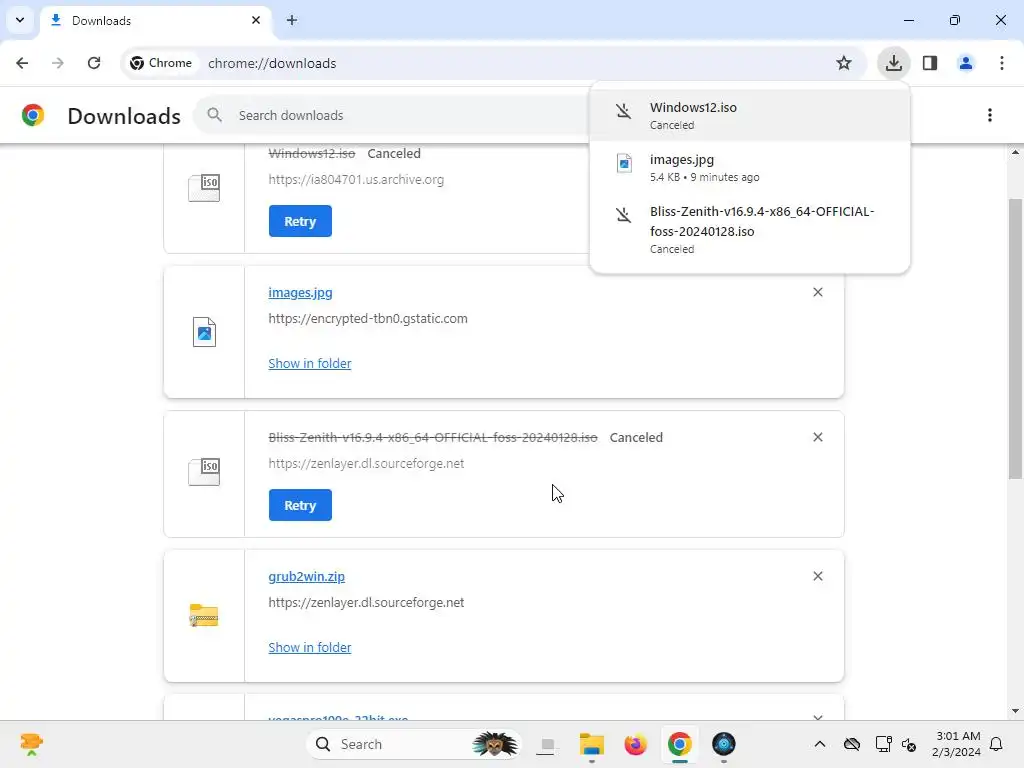Open the notifications bell
The height and width of the screenshot is (768, 1024).
pyautogui.click(x=997, y=744)
